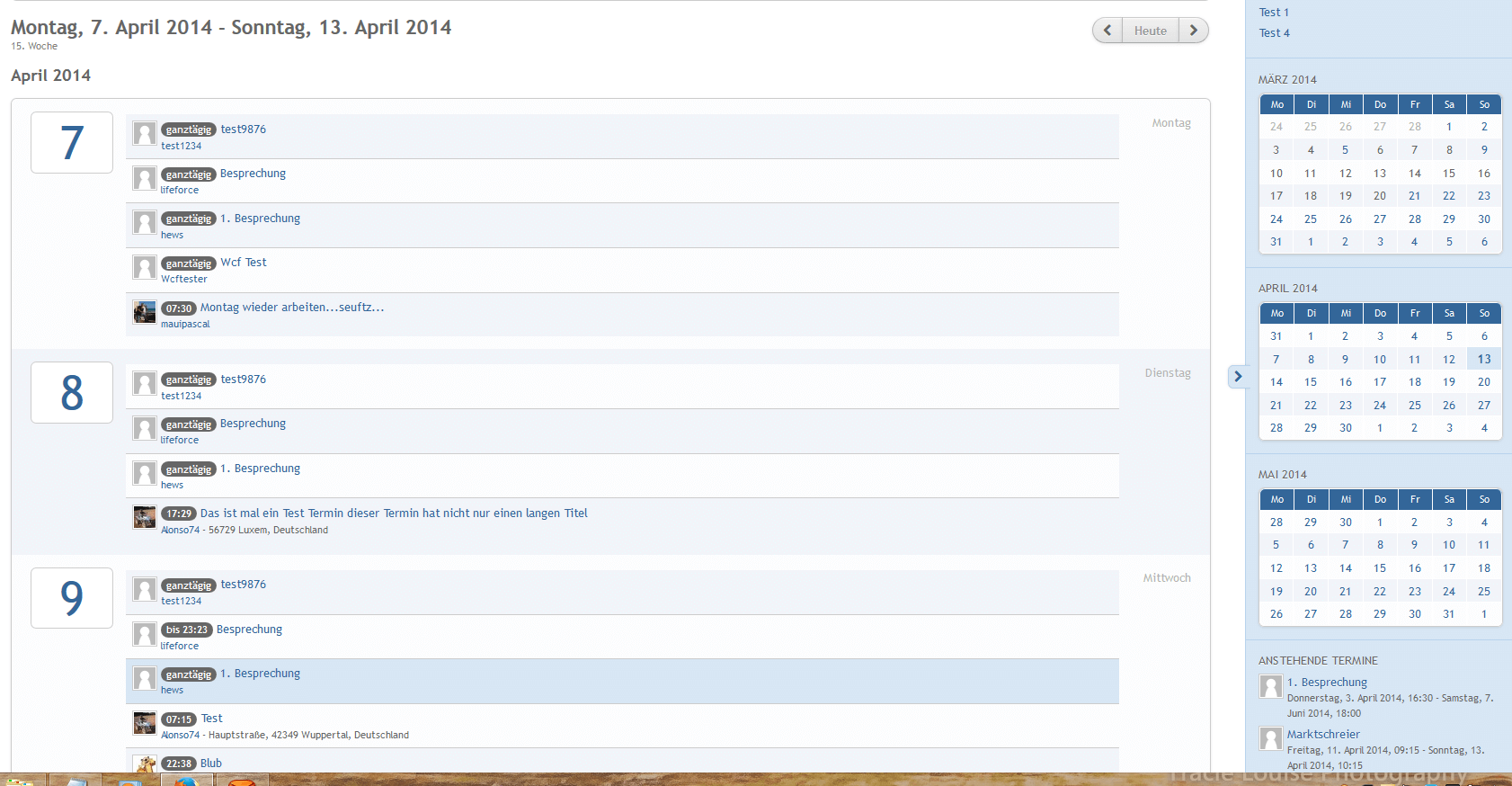Go to previous week with left arrow
Image resolution: width=1512 pixels, height=786 pixels.
pos(1107,31)
